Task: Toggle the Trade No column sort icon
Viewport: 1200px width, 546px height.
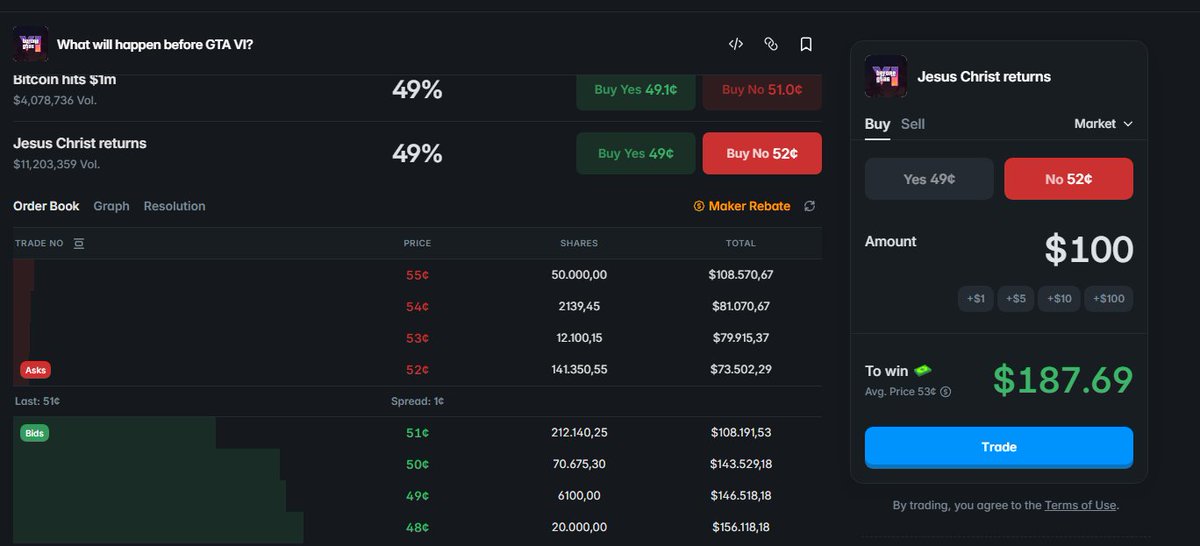Action: point(79,243)
